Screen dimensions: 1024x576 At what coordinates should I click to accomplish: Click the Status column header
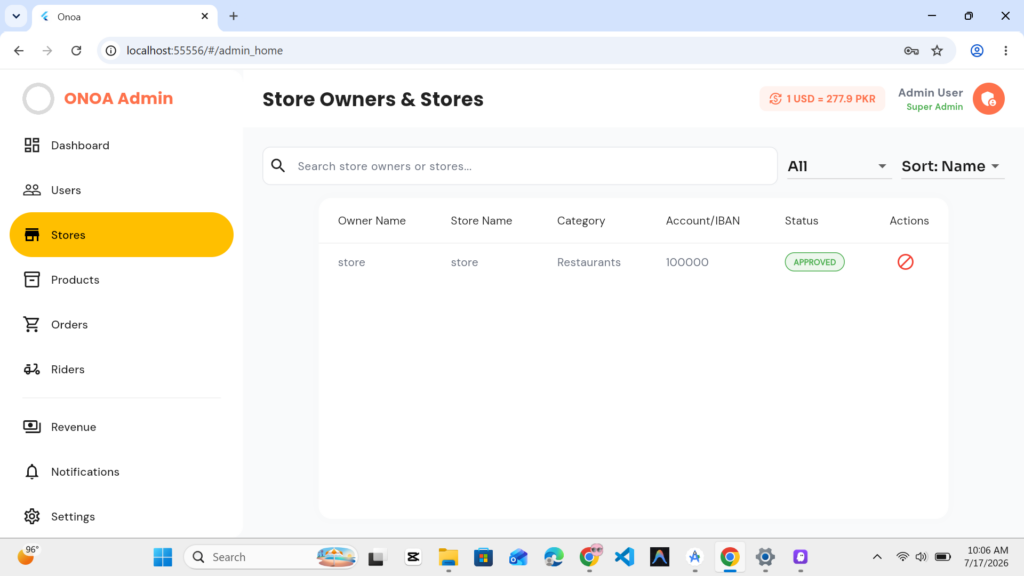pos(801,221)
